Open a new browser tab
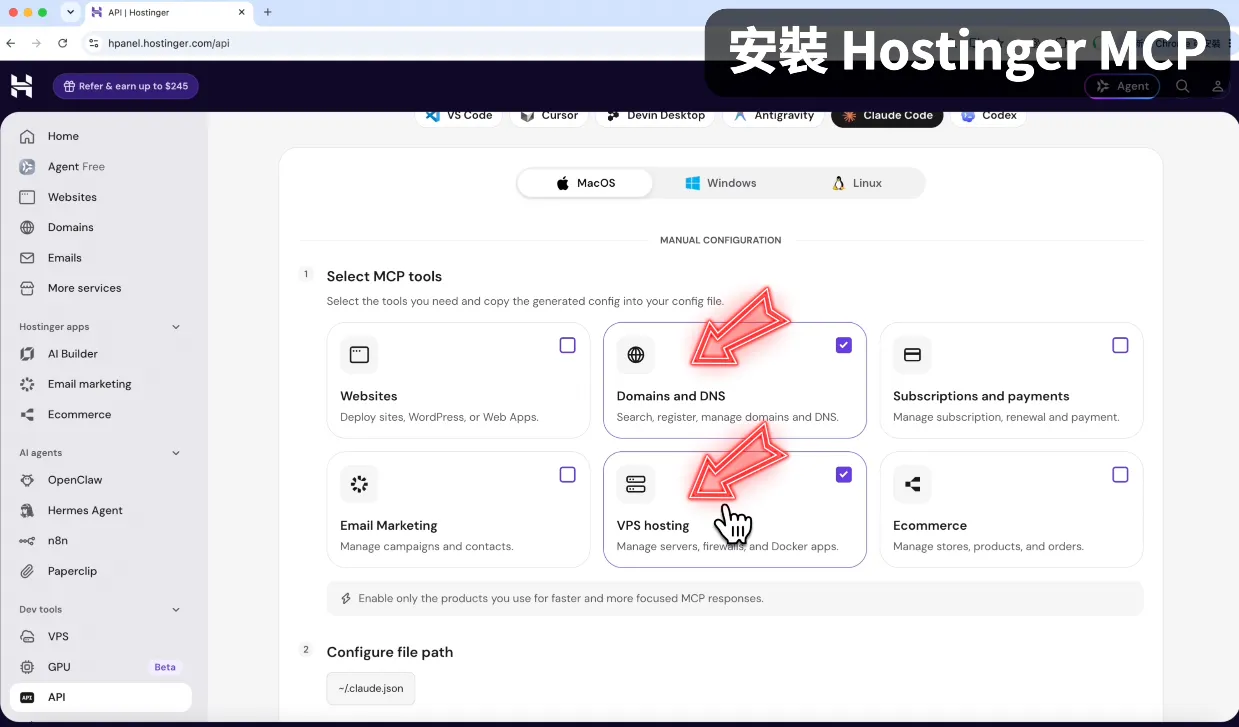 click(x=268, y=12)
